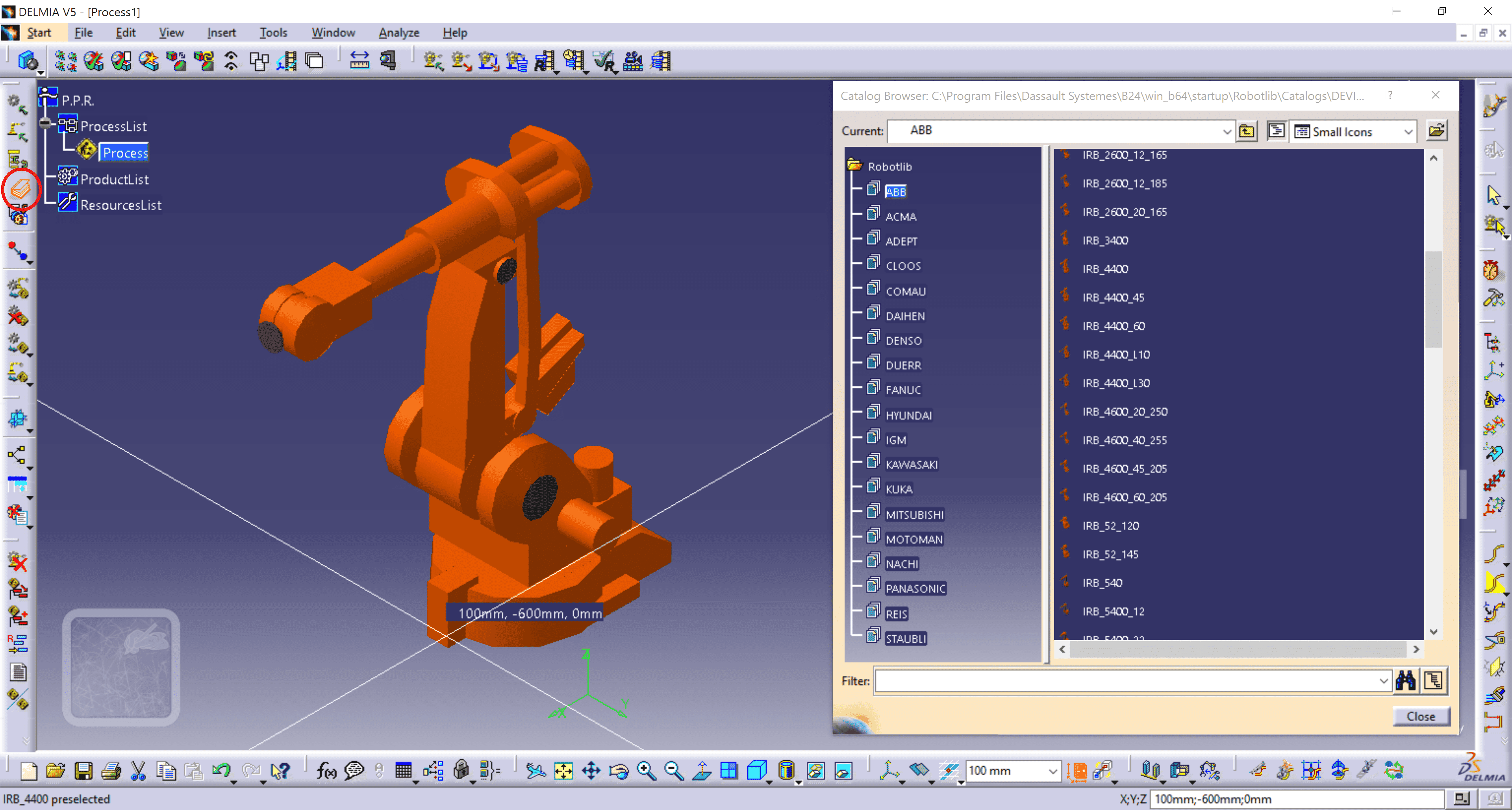Collapse the ProcessList tree node
This screenshot has width=1512, height=810.
[x=46, y=124]
